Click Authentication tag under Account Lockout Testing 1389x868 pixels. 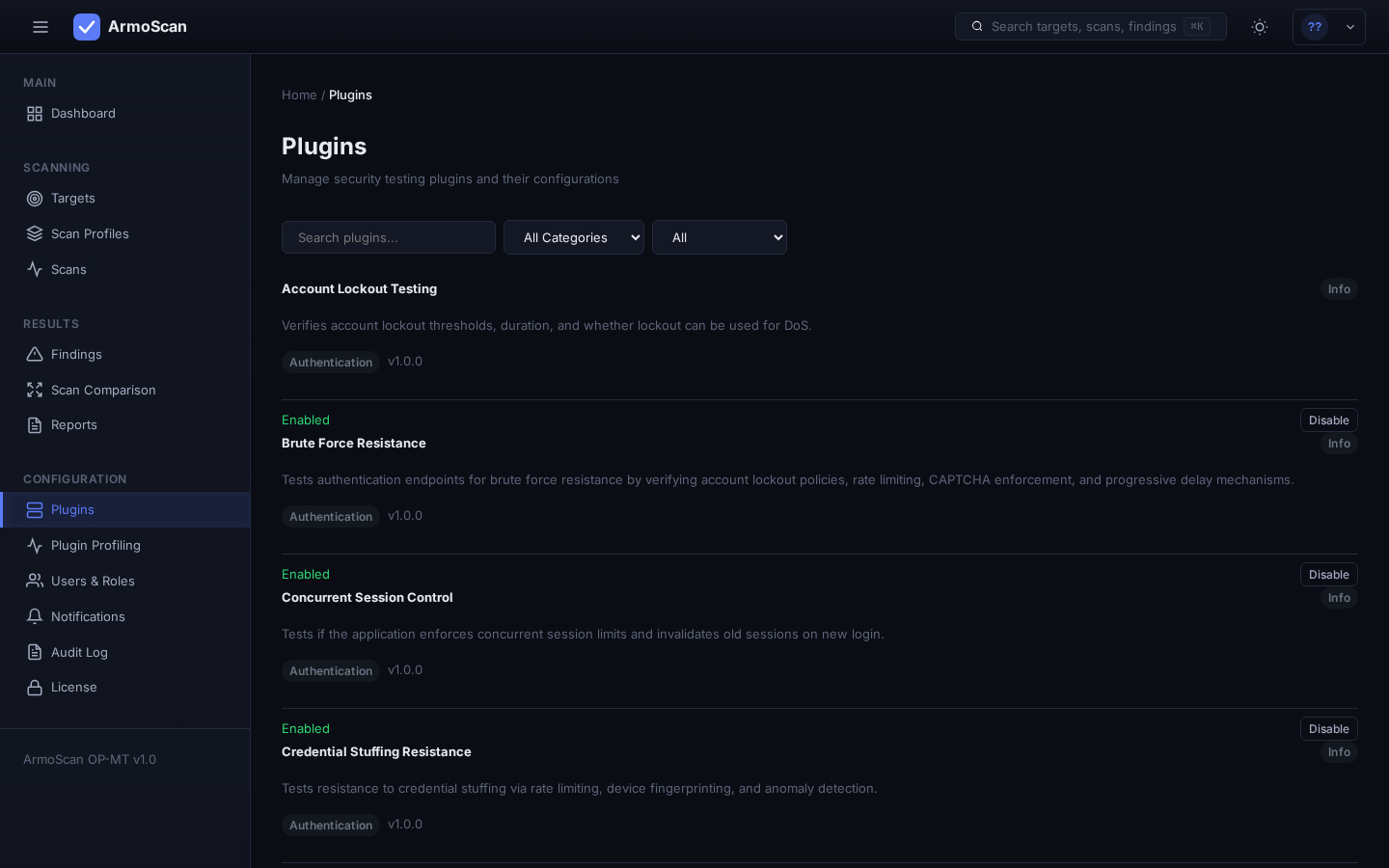coord(331,363)
